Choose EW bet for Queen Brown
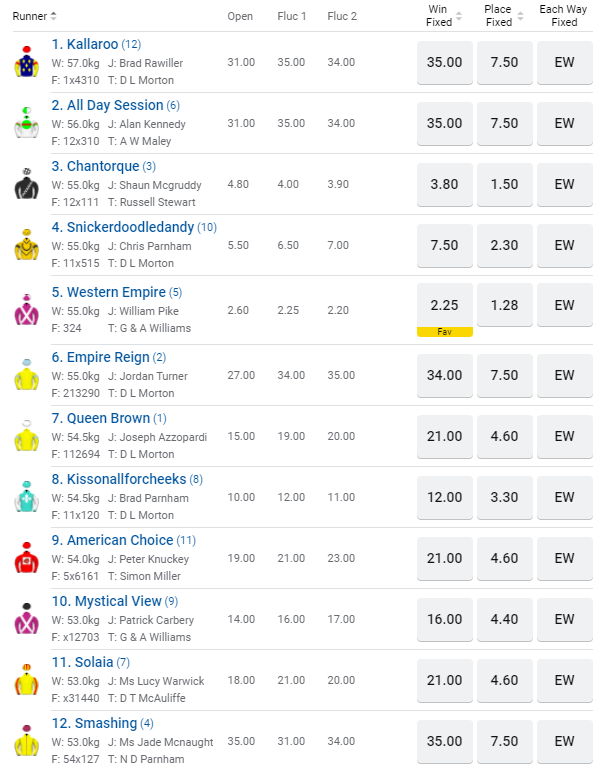The width and height of the screenshot is (603, 772). 564,436
